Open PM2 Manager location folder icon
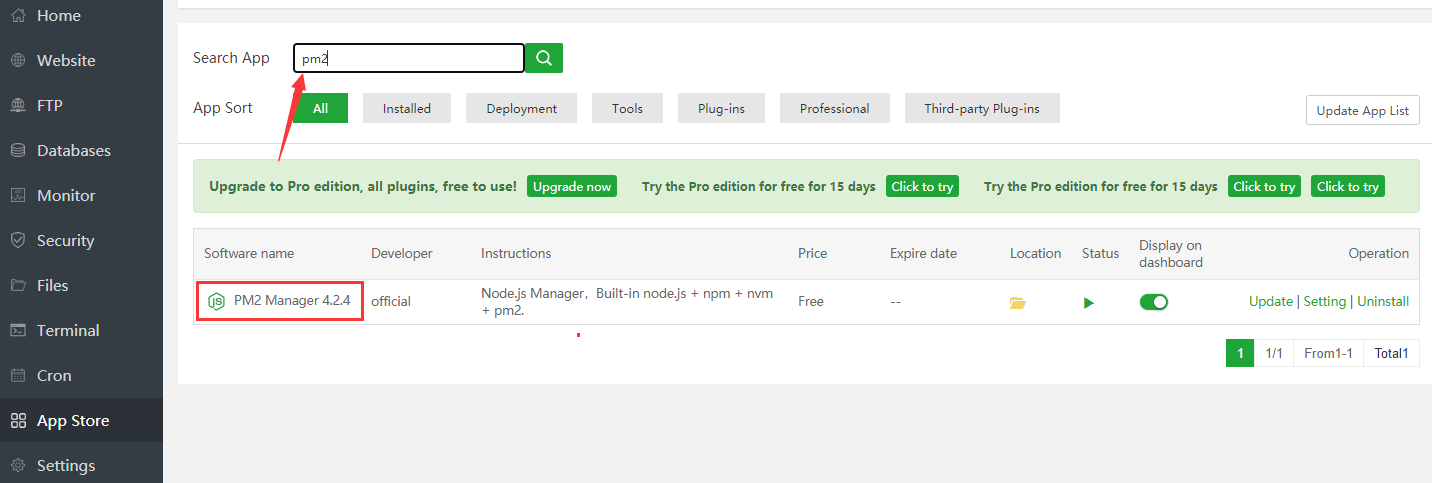The width and height of the screenshot is (1432, 483). tap(1018, 302)
